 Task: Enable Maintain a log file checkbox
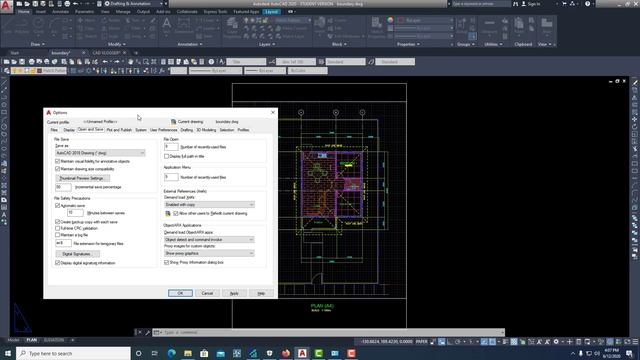(58, 235)
